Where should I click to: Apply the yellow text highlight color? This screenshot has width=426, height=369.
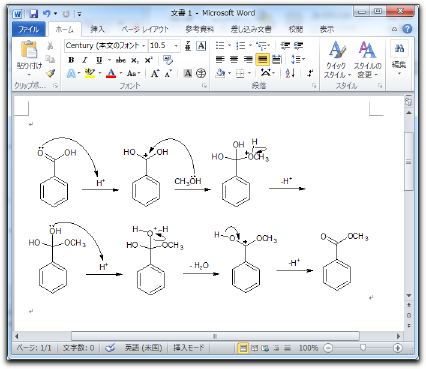(x=90, y=73)
